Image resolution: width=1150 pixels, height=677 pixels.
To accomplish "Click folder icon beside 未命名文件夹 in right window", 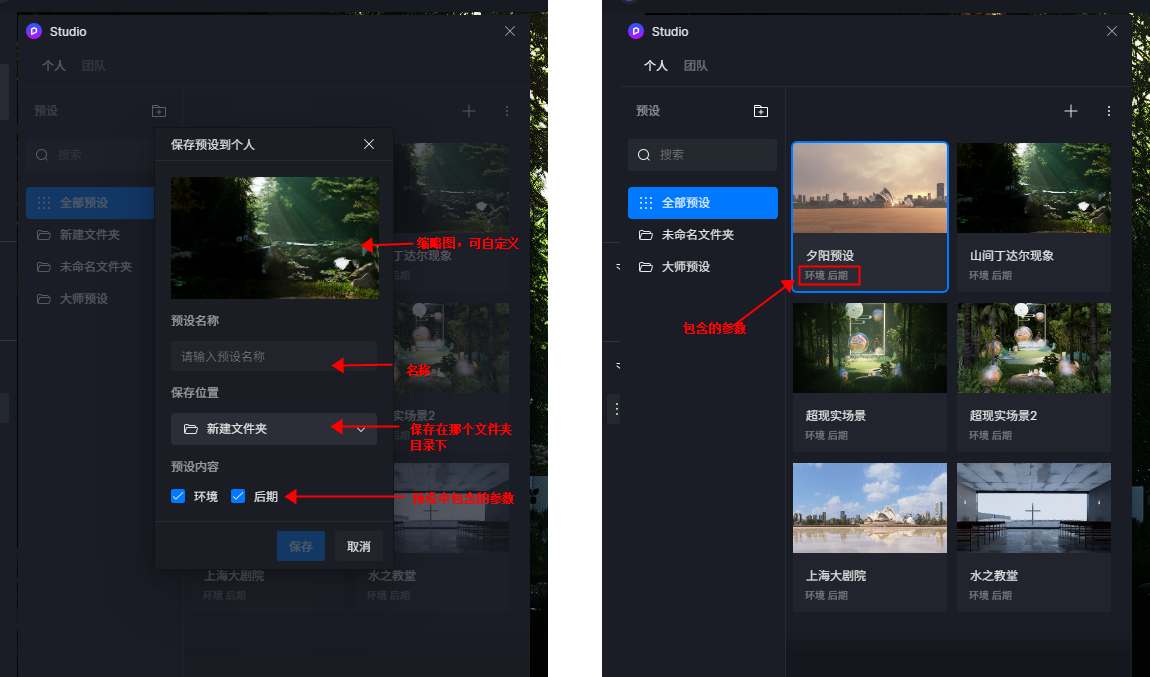I will click(x=645, y=235).
